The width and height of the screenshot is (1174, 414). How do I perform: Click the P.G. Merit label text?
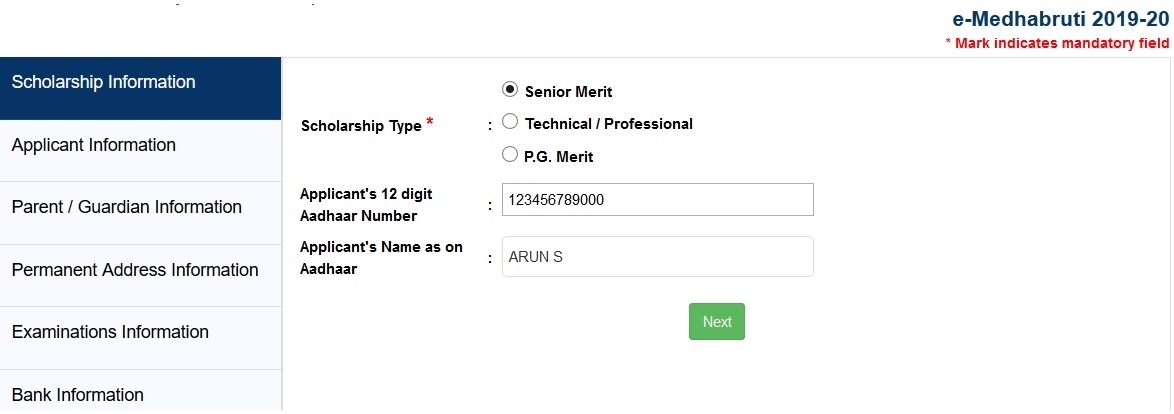(x=559, y=157)
